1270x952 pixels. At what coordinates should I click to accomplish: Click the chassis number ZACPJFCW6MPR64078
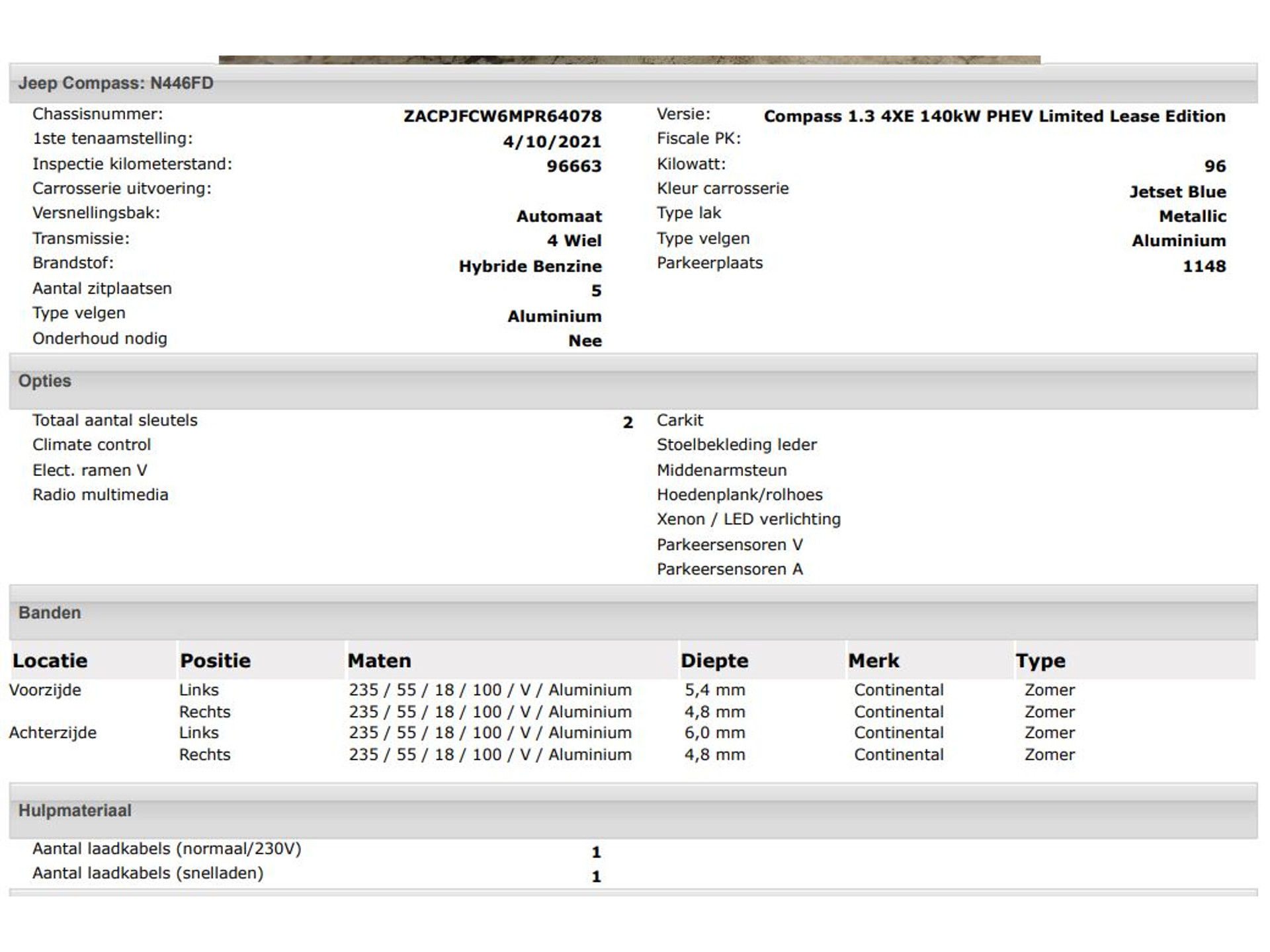pyautogui.click(x=503, y=116)
